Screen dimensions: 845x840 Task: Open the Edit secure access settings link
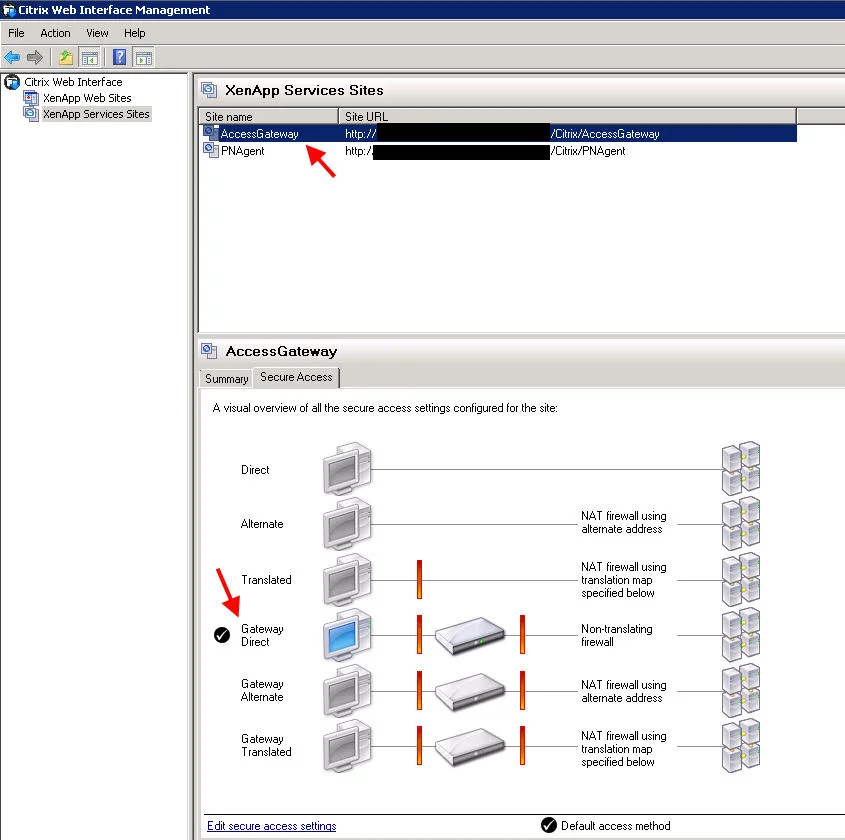pos(272,825)
